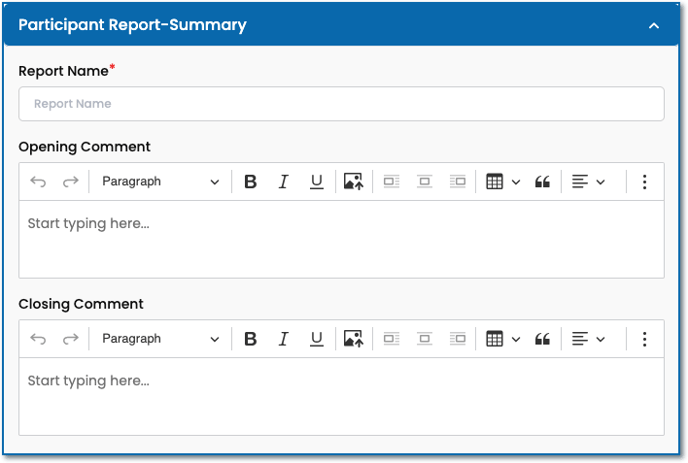The width and height of the screenshot is (688, 463).
Task: Open Insert table dropdown in Opening Comment
Action: pos(502,182)
